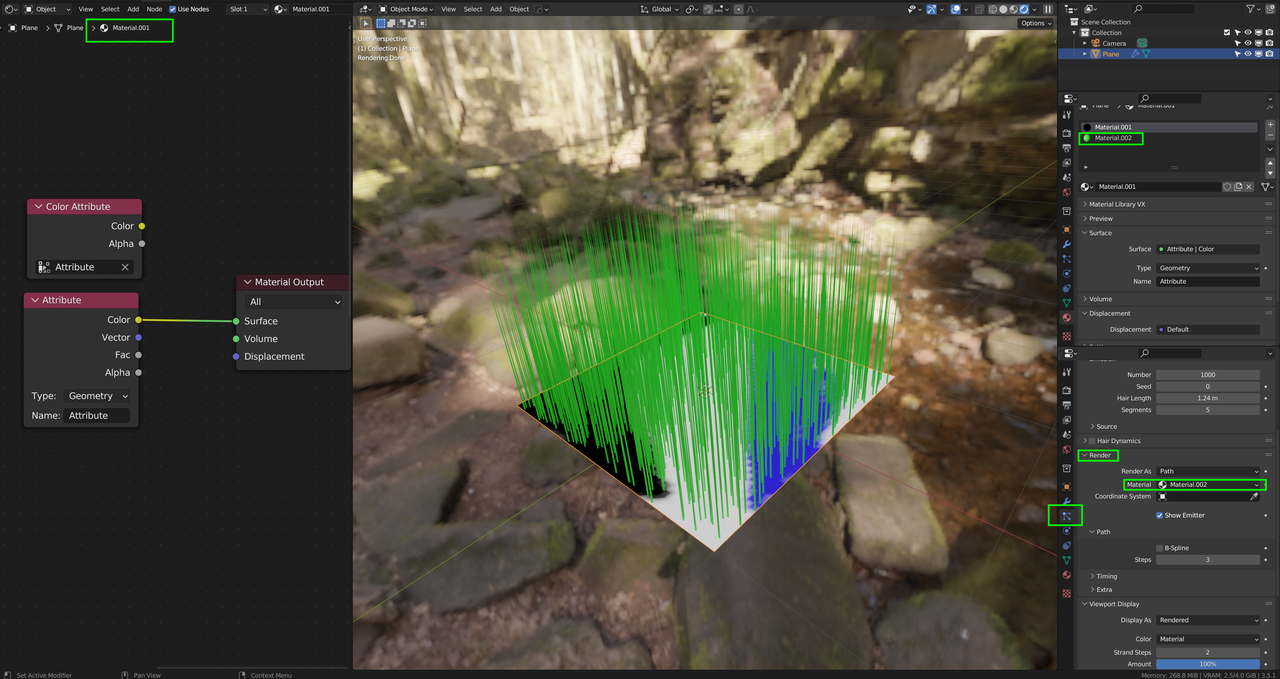Select Material.002 in the material slot list
This screenshot has width=1280, height=679.
(1112, 138)
